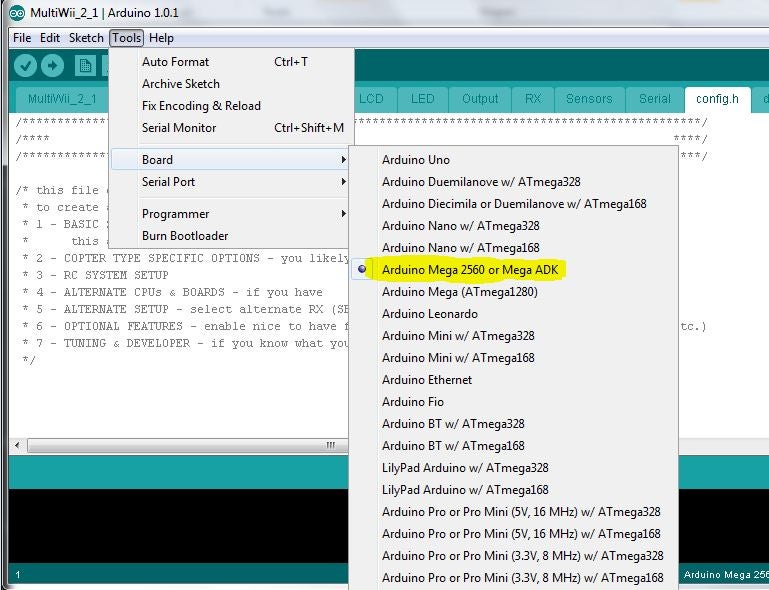Image resolution: width=769 pixels, height=590 pixels.
Task: Switch to the Output tab
Action: [480, 100]
